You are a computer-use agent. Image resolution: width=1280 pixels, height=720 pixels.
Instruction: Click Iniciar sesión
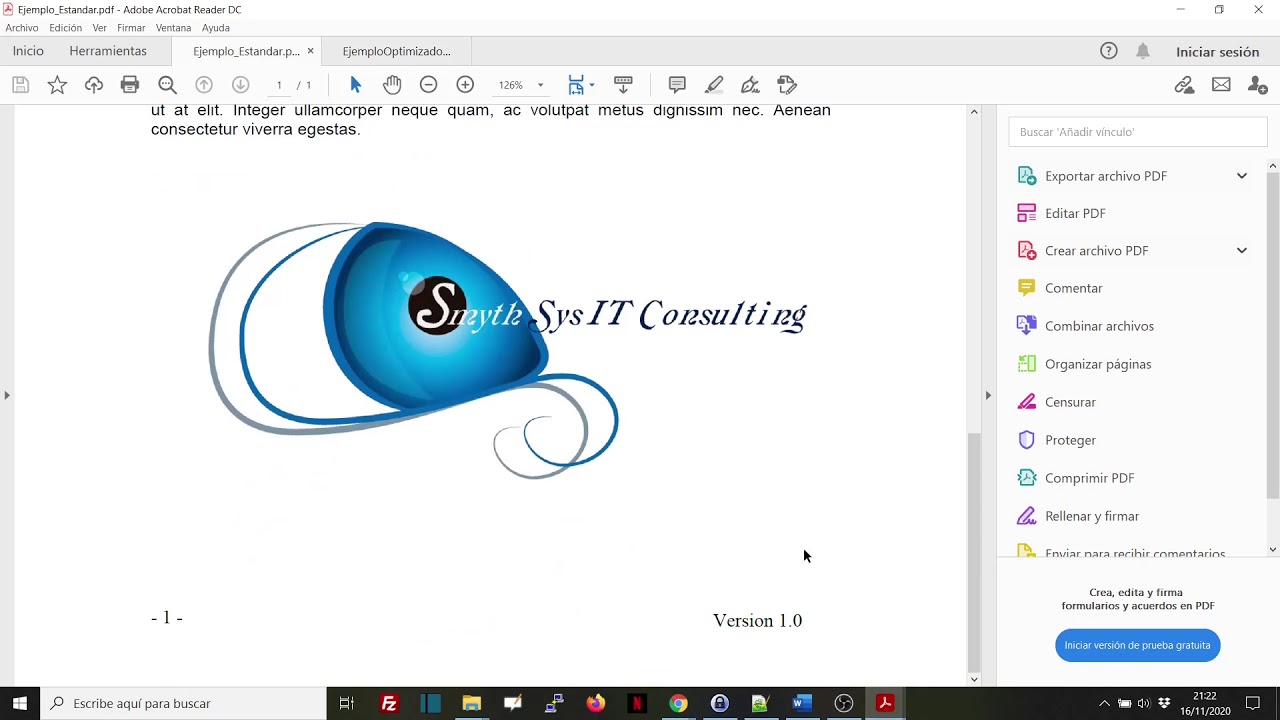[1217, 52]
